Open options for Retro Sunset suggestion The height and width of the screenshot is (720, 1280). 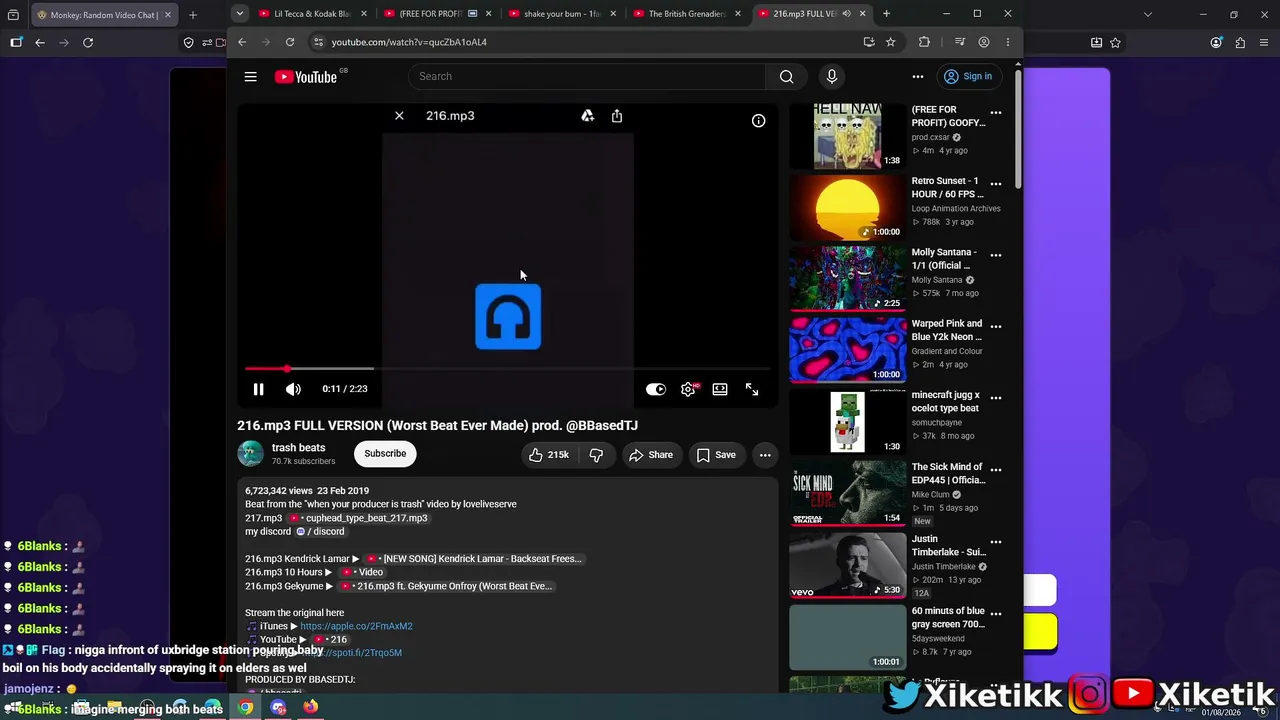pyautogui.click(x=995, y=184)
